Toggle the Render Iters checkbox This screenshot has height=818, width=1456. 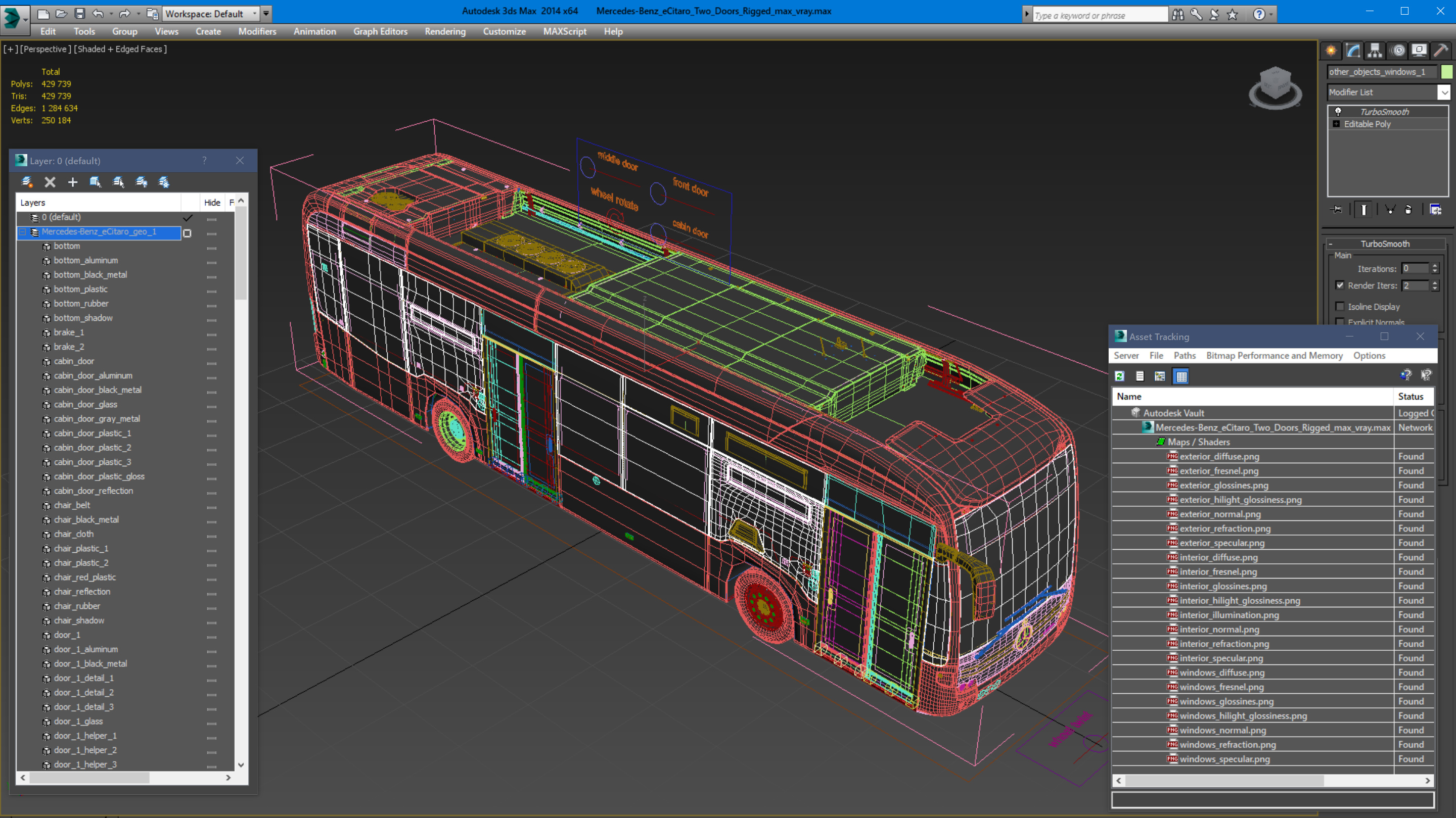[x=1340, y=285]
